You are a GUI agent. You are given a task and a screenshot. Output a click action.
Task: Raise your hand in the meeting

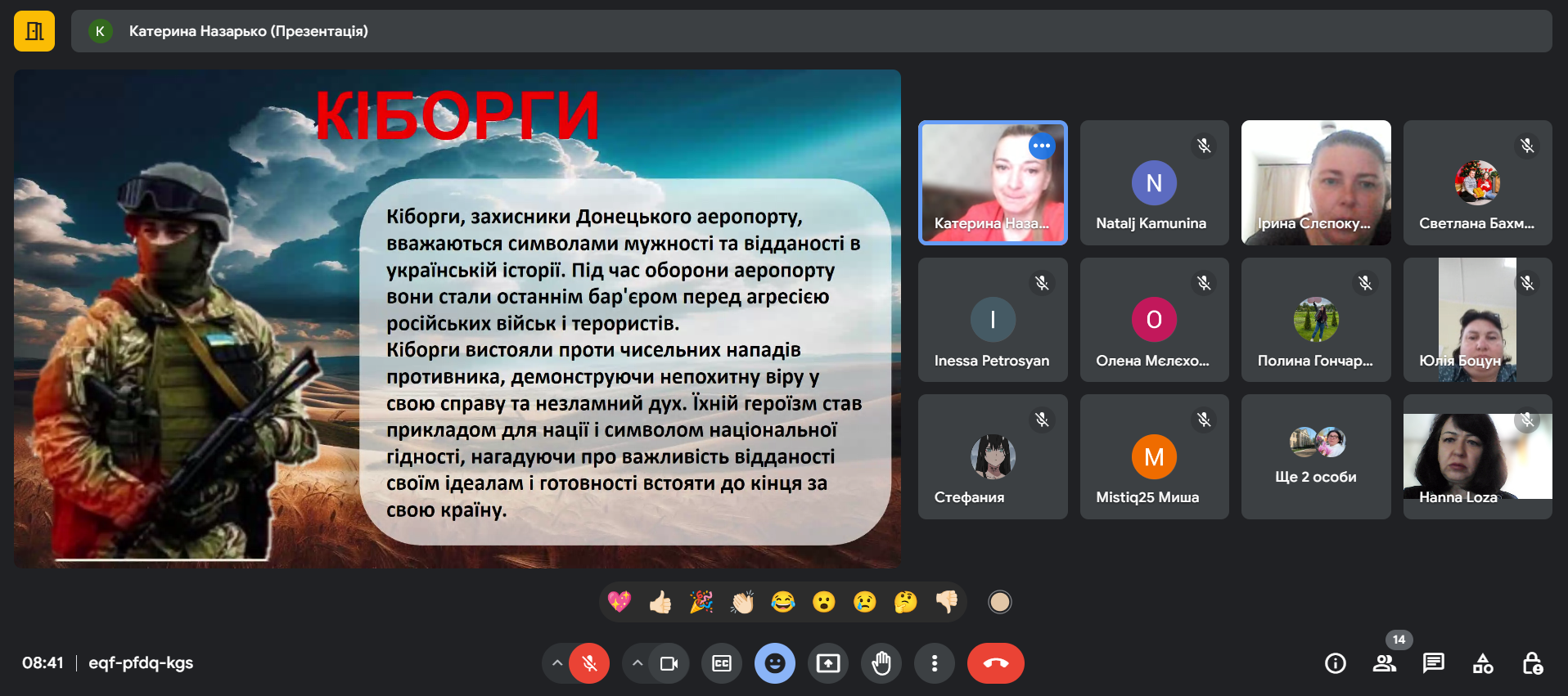881,663
